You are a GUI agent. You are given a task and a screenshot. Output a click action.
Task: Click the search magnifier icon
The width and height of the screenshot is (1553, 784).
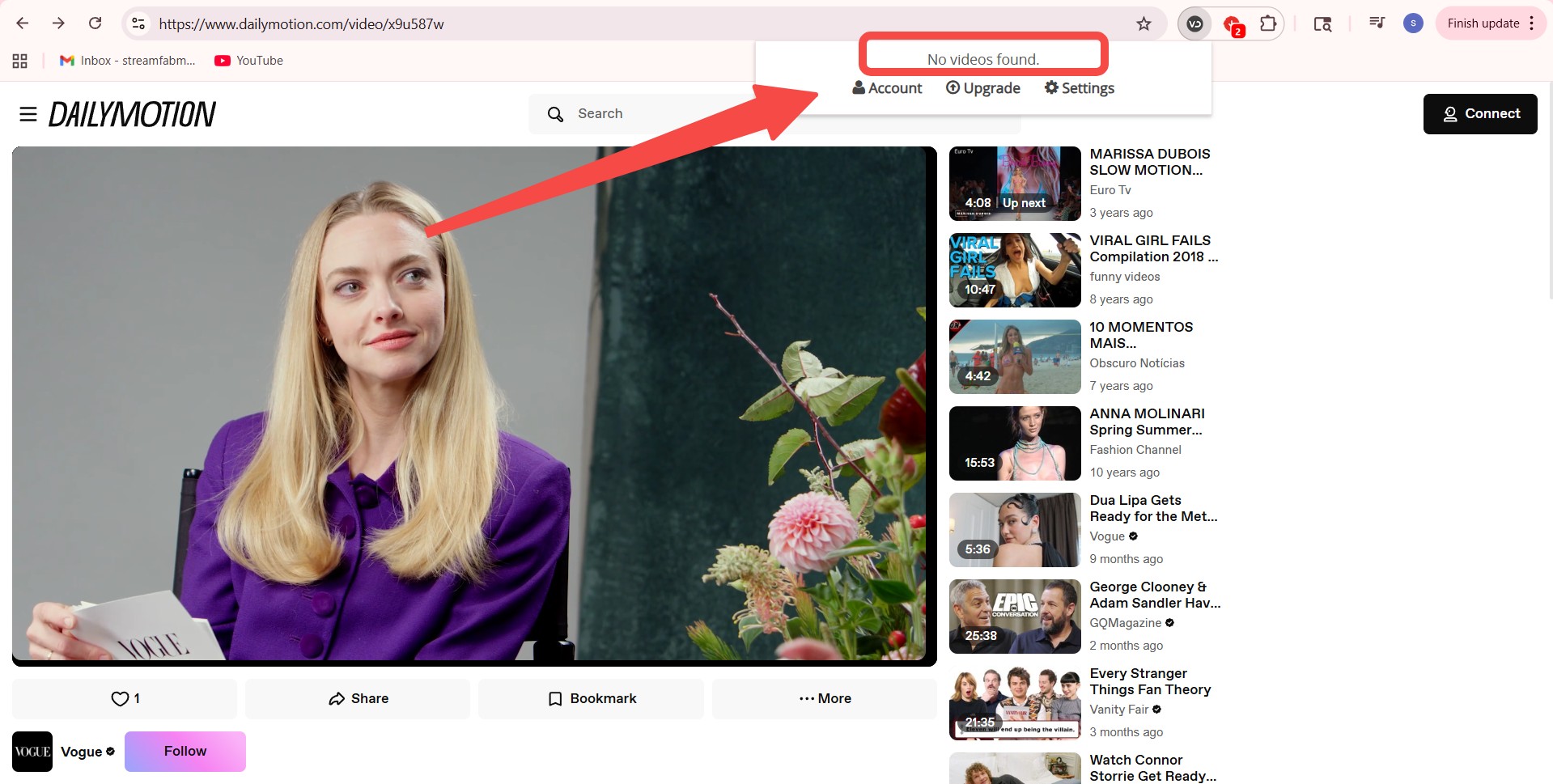pyautogui.click(x=555, y=114)
